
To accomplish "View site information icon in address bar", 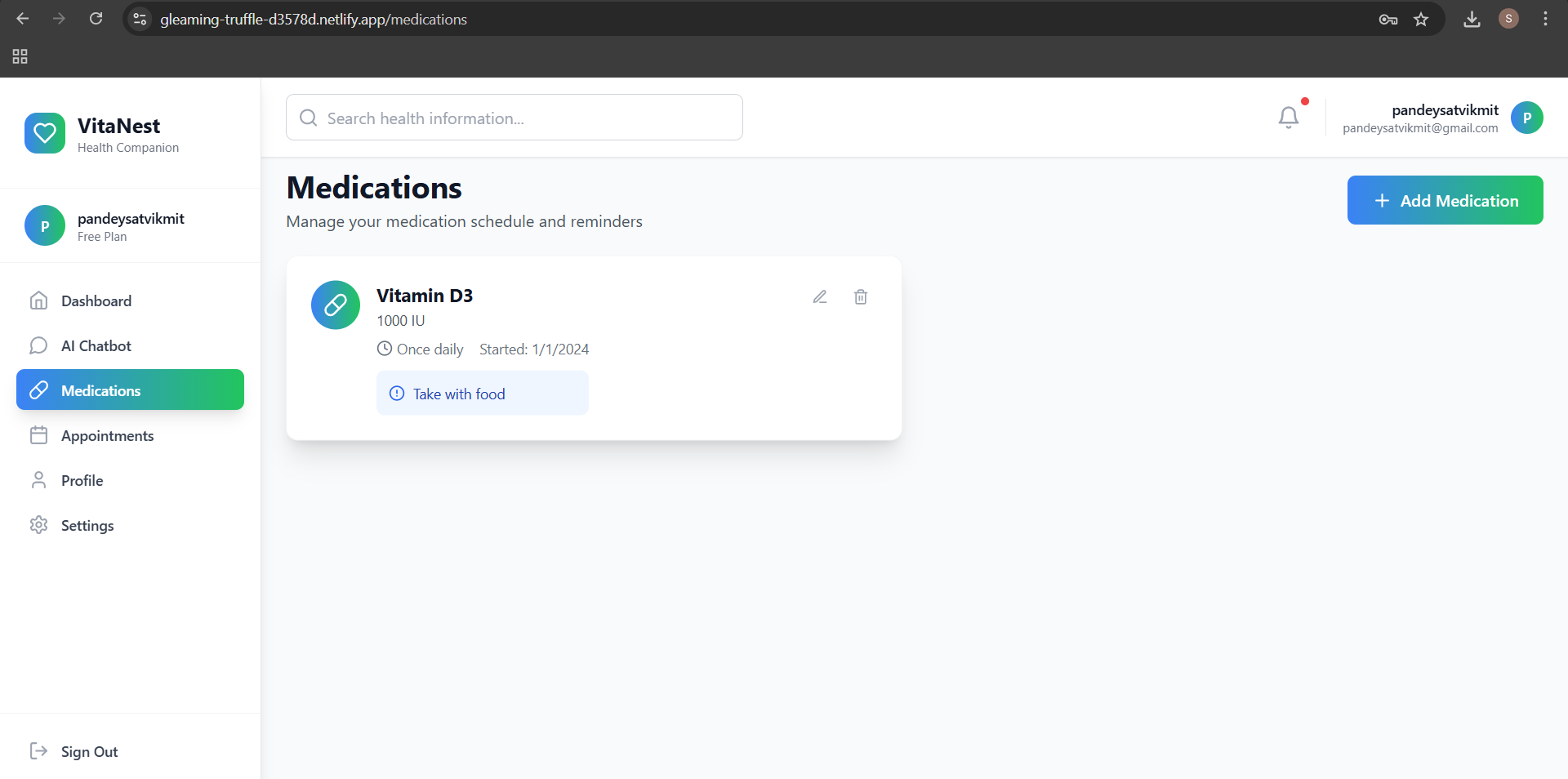I will [140, 19].
